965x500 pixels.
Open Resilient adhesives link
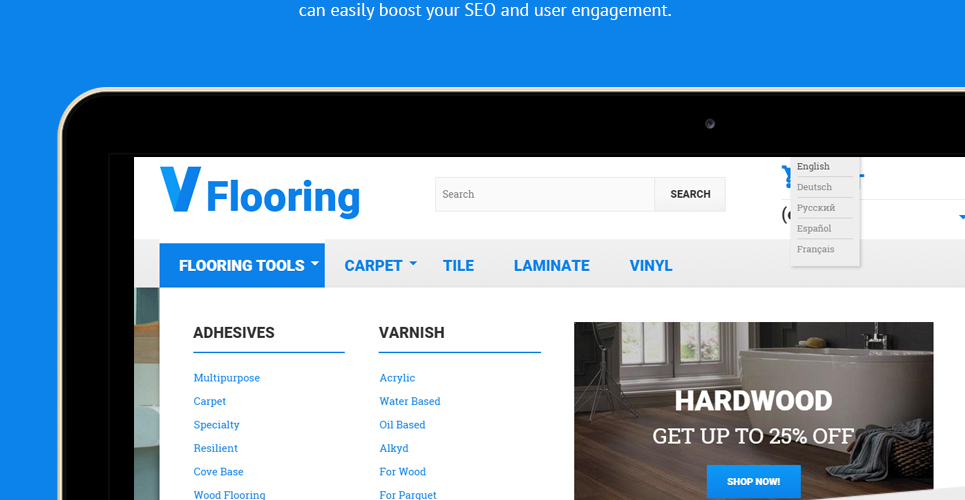(x=215, y=448)
